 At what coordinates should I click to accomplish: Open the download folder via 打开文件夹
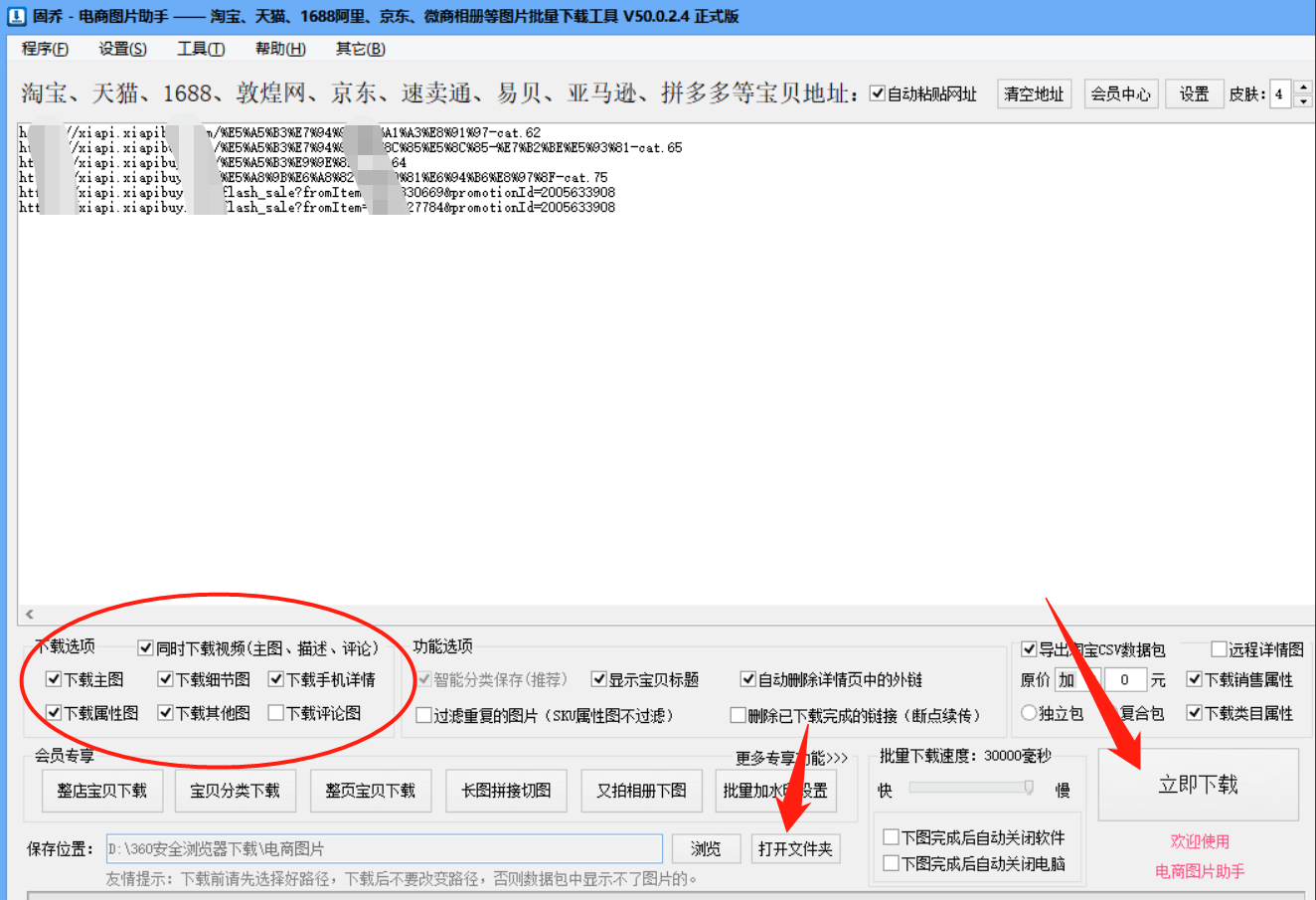pyautogui.click(x=795, y=848)
